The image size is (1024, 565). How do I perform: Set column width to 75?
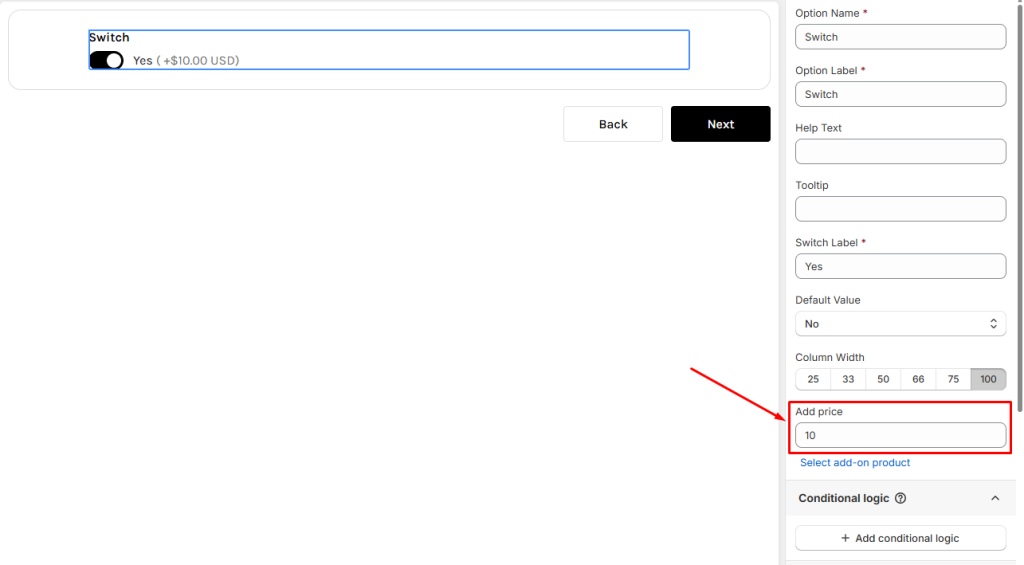[953, 379]
